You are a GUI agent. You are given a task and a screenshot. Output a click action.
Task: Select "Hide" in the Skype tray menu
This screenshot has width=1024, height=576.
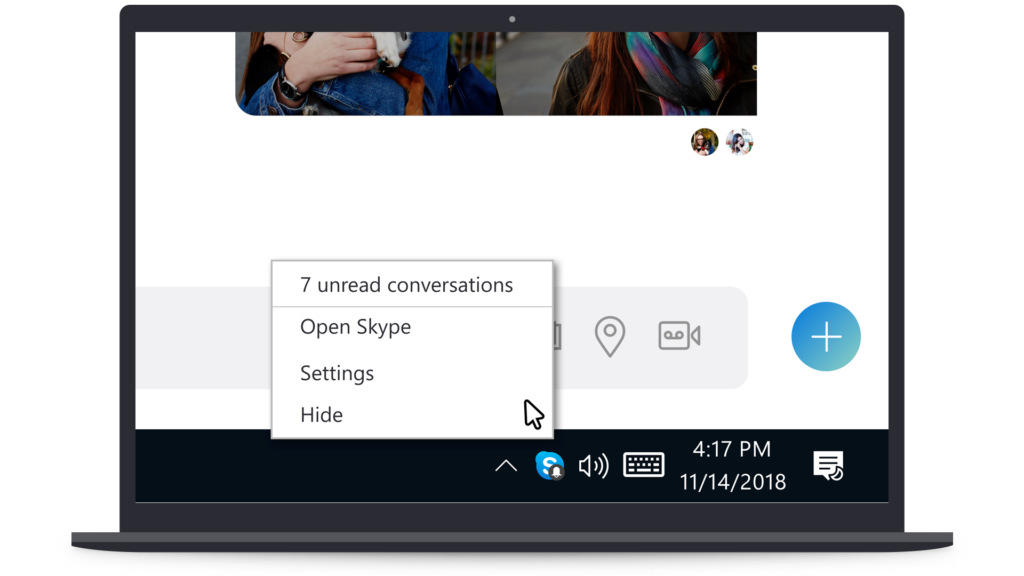pyautogui.click(x=322, y=415)
